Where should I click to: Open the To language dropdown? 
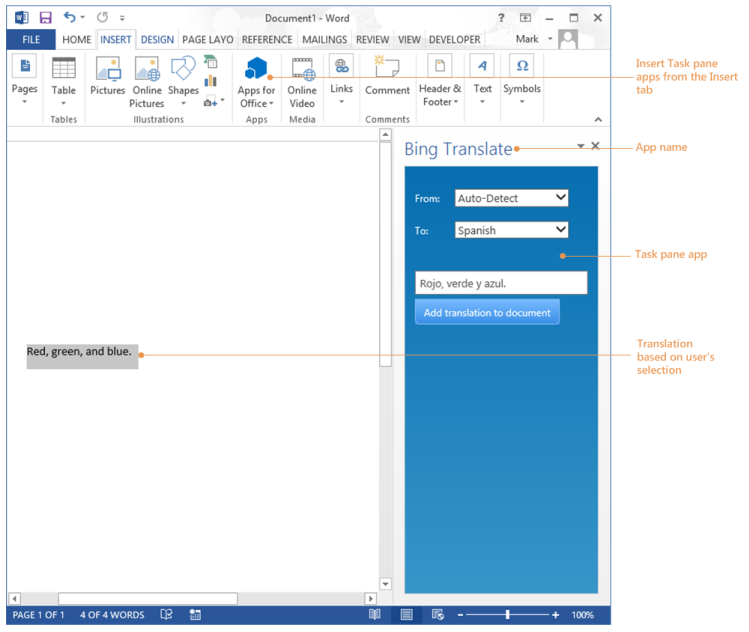(511, 230)
